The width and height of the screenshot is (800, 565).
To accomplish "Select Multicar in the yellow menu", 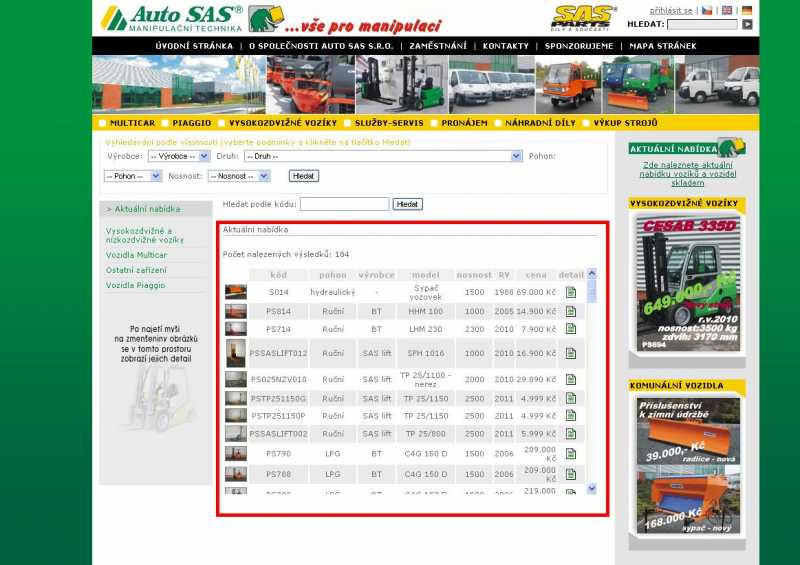I will pyautogui.click(x=132, y=123).
